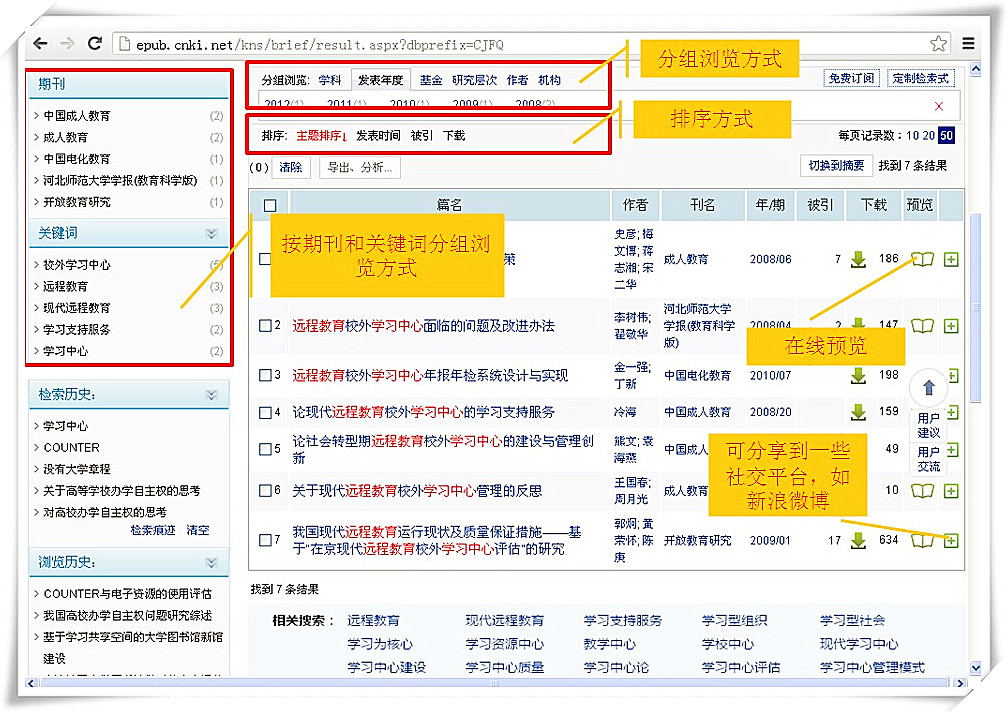Close the notice with red X
This screenshot has height=712, width=1008.
tap(939, 106)
